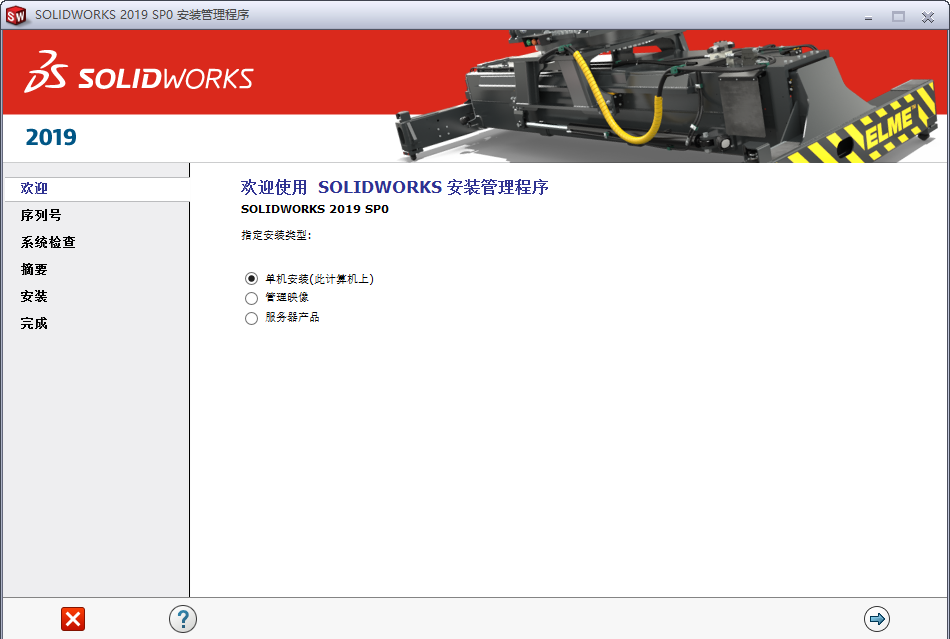Go to the 序列号 step

coord(41,216)
